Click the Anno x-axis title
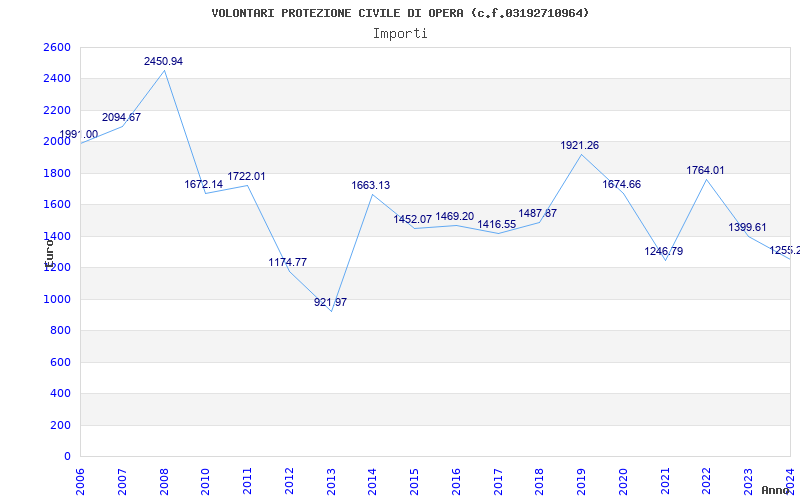This screenshot has width=800, height=500. point(776,490)
